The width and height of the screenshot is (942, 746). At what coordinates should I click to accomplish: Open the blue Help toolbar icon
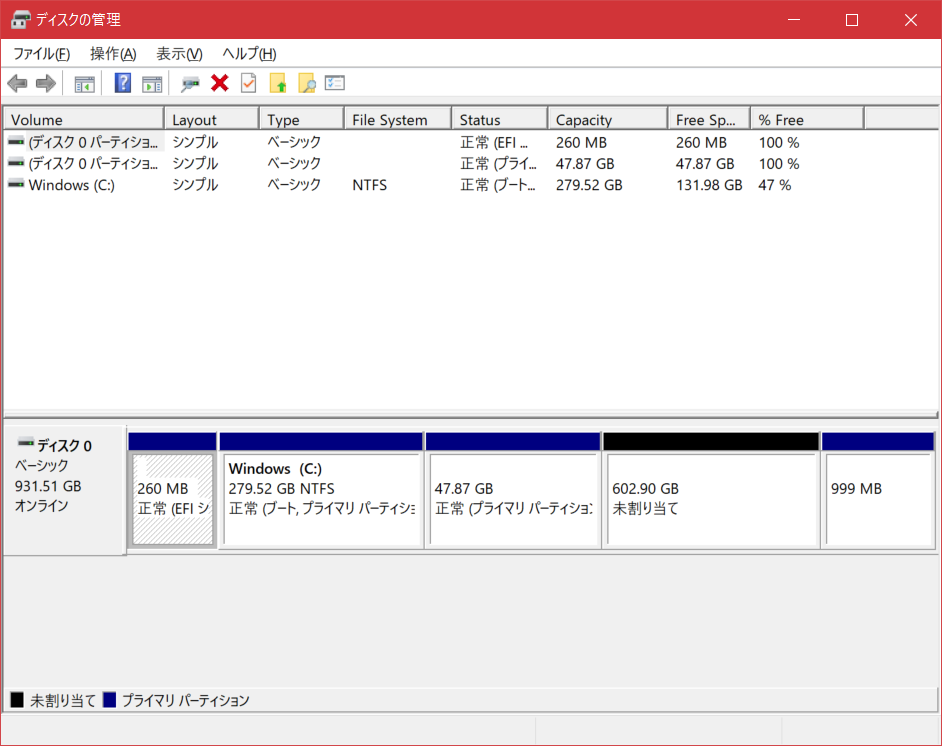pos(123,83)
